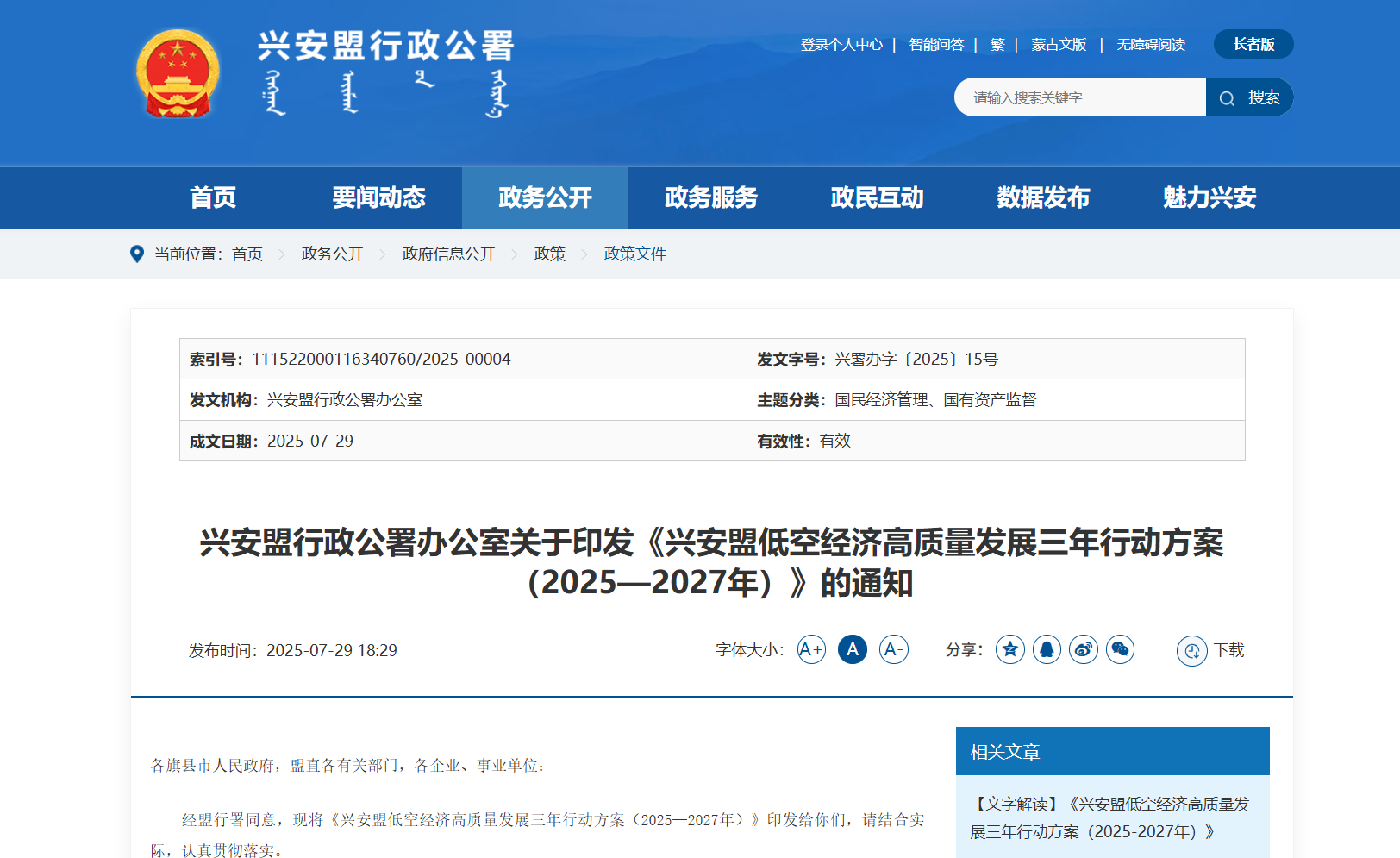Go to 数据发布 in the navigation bar
The height and width of the screenshot is (858, 1400).
click(x=1042, y=197)
